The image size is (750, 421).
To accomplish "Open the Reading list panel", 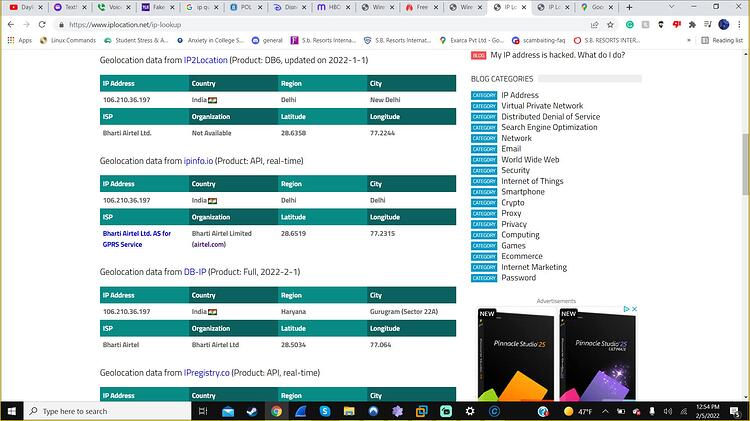I will click(x=722, y=40).
